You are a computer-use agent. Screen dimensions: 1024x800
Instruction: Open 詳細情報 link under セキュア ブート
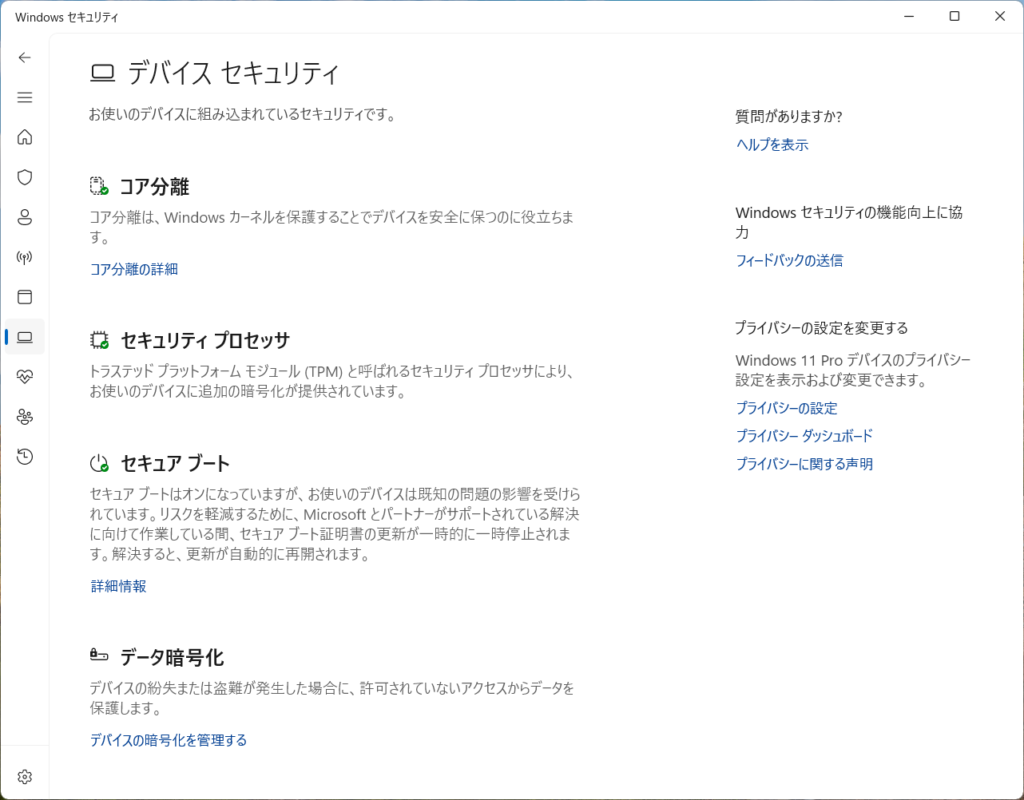pyautogui.click(x=118, y=586)
